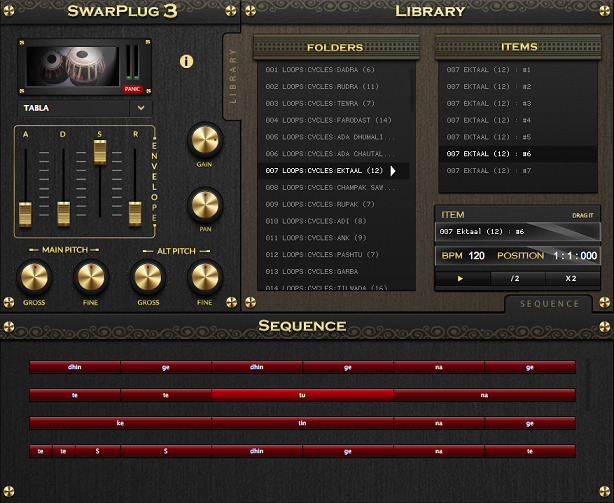Click the 007 Ektaal (12) : #6 item field
Image resolution: width=614 pixels, height=503 pixels.
coord(518,232)
